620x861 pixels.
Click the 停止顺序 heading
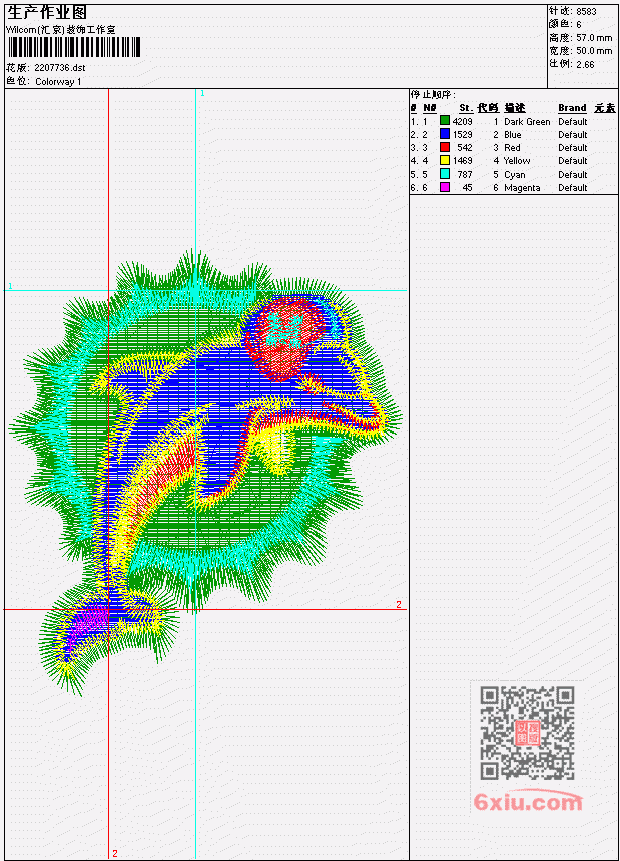point(433,95)
